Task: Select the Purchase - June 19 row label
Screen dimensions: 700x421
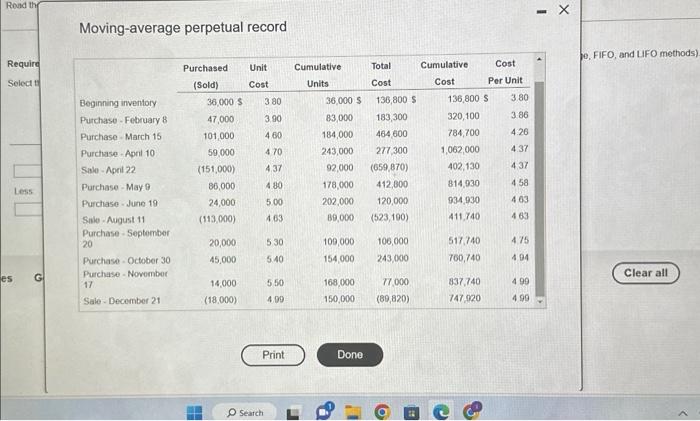Action: (120, 204)
